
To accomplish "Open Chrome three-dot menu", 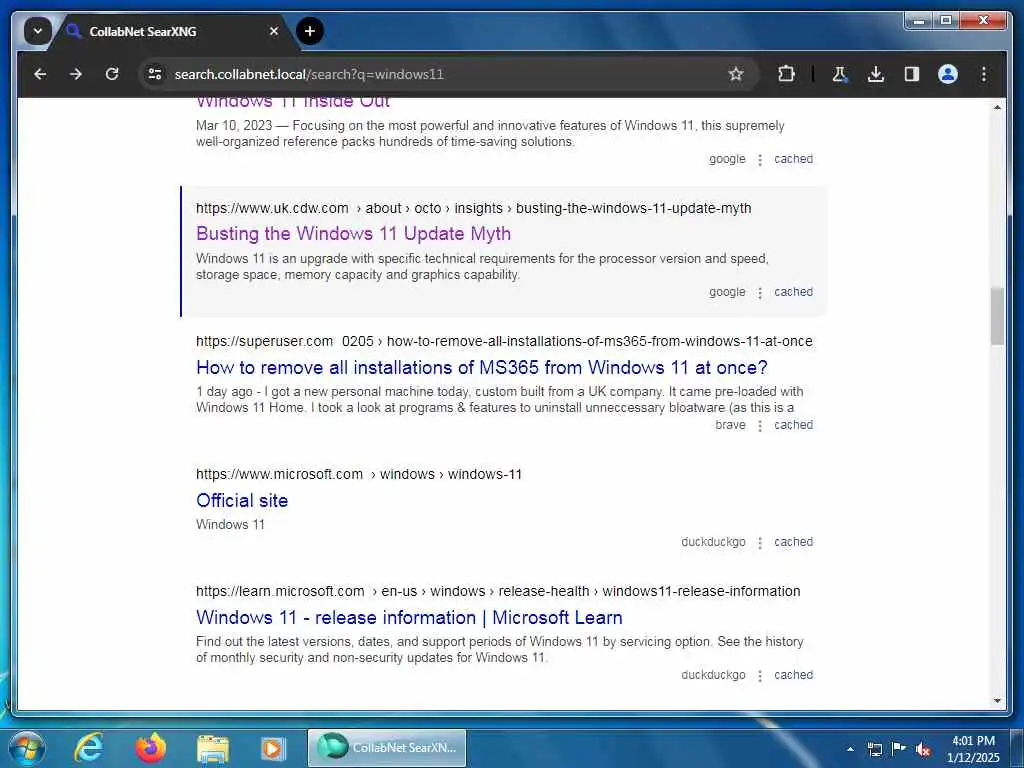I will coord(984,74).
